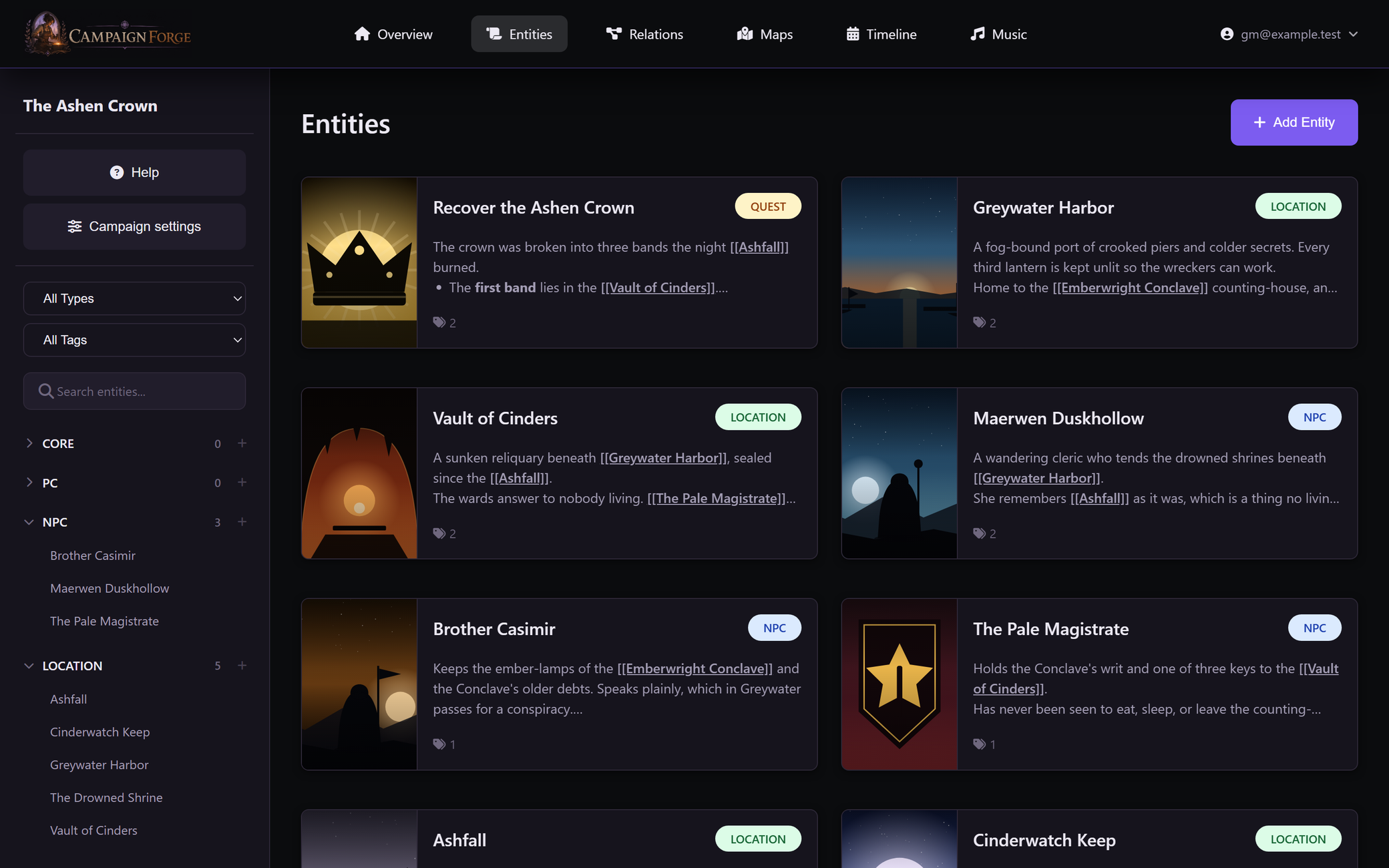This screenshot has width=1389, height=868.
Task: Open the gm@example.test account menu
Action: tap(1289, 34)
